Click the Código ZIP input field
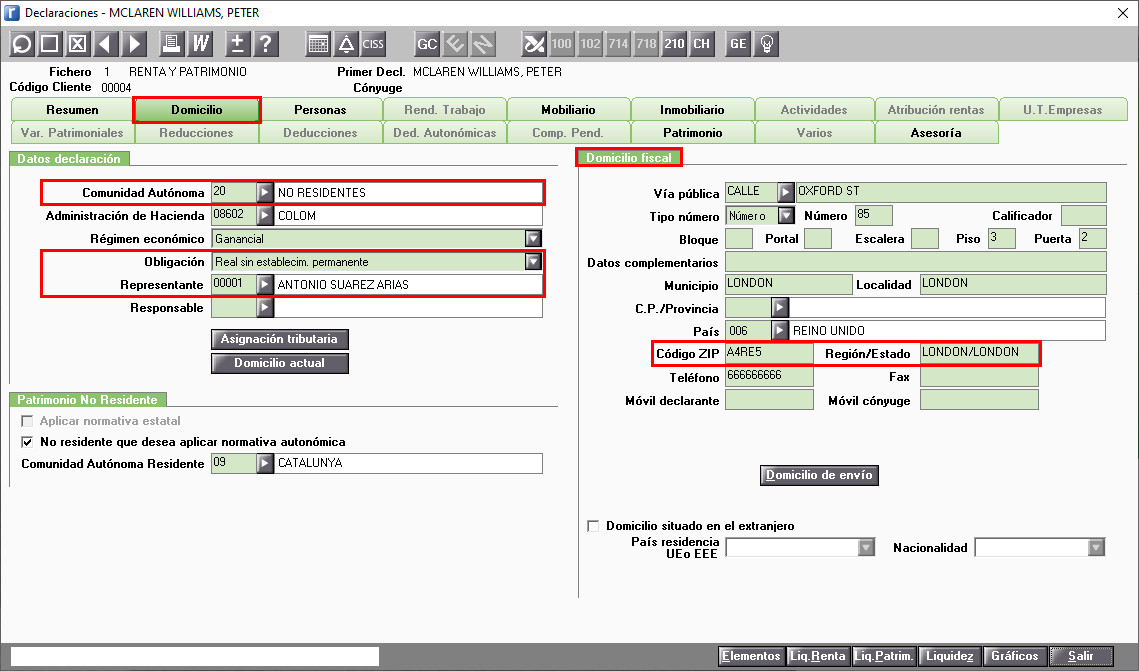 tap(769, 354)
